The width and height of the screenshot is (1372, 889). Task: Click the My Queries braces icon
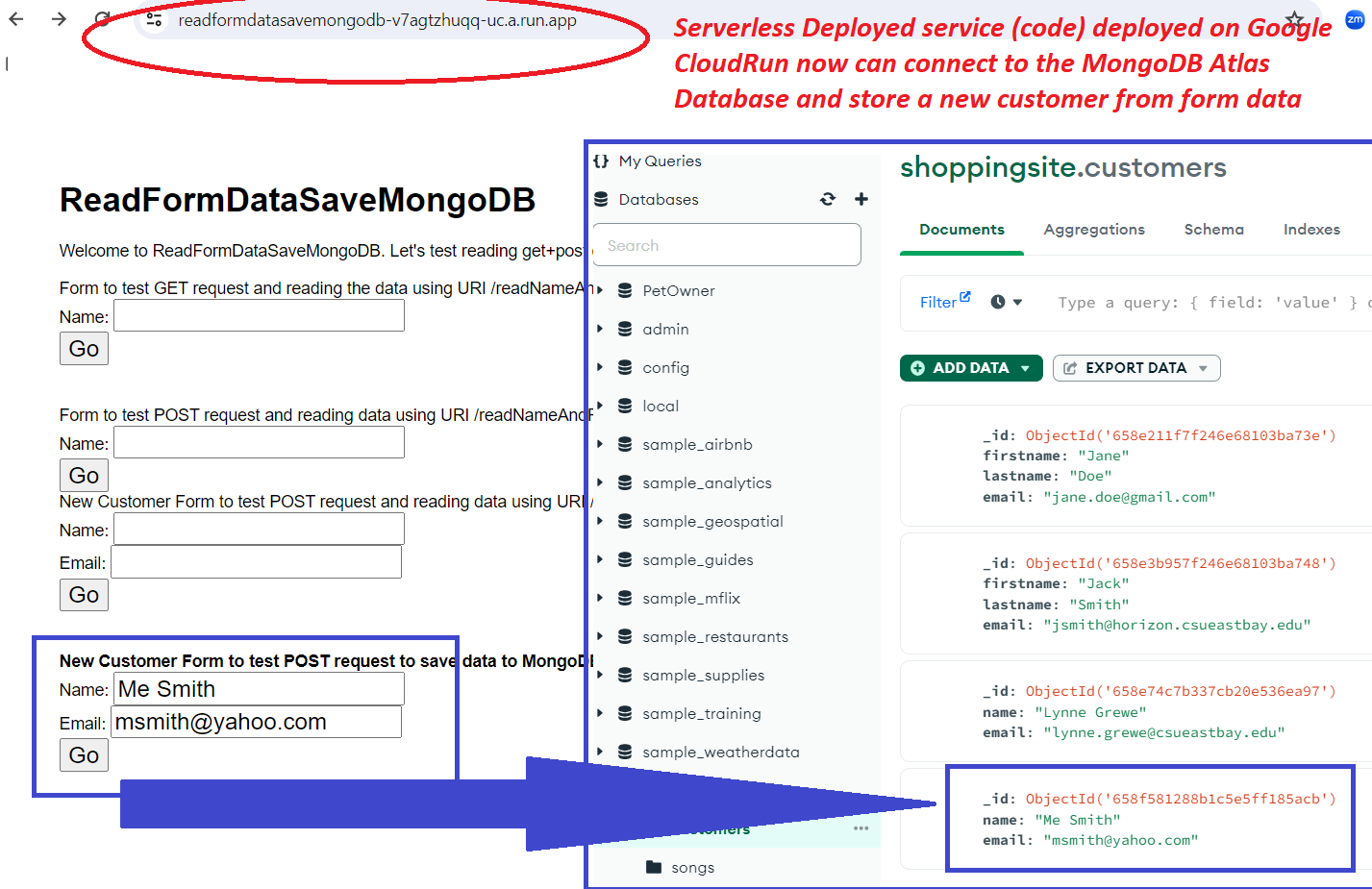tap(602, 161)
